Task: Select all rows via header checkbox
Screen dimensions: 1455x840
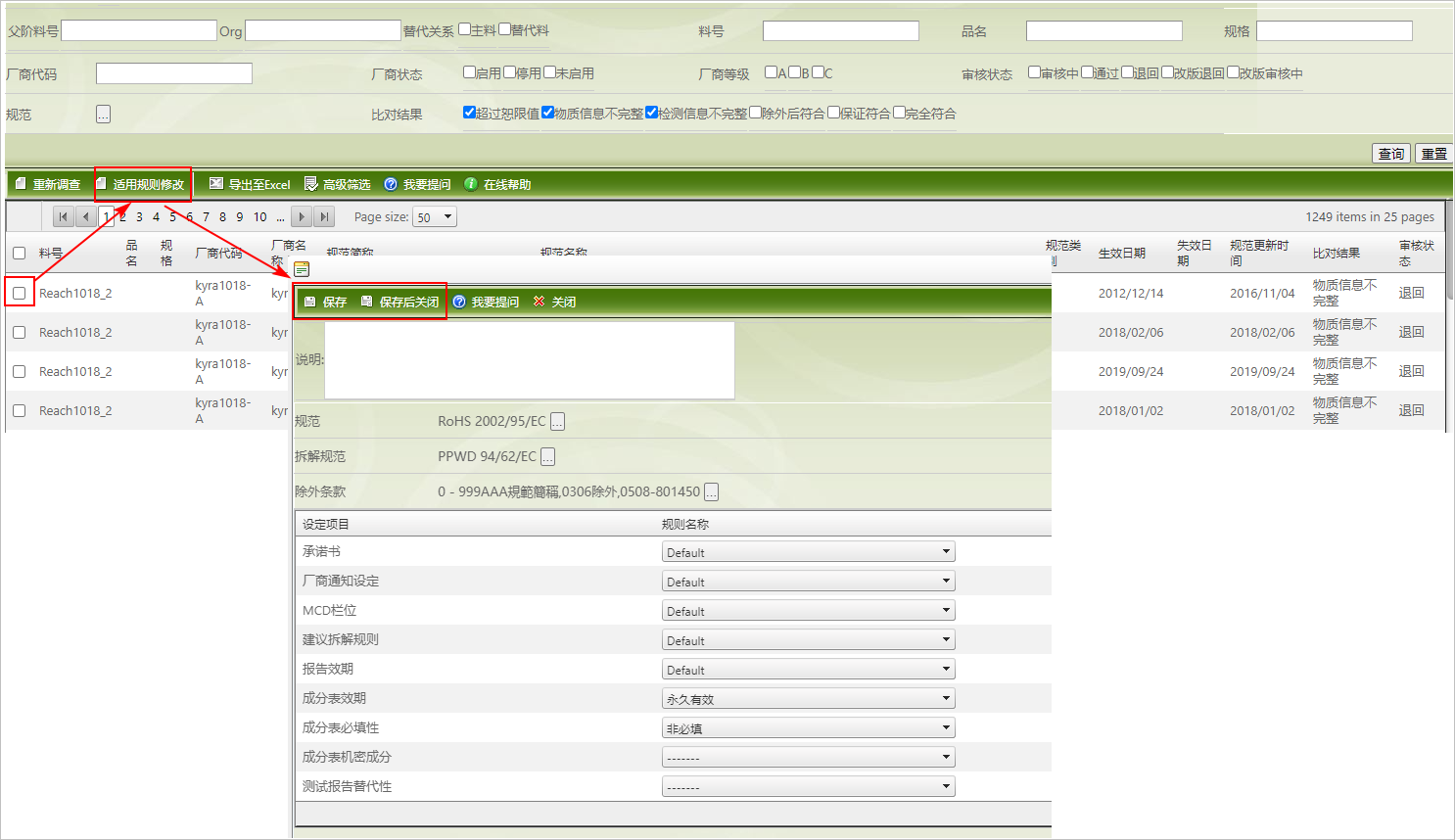Action: click(x=19, y=254)
